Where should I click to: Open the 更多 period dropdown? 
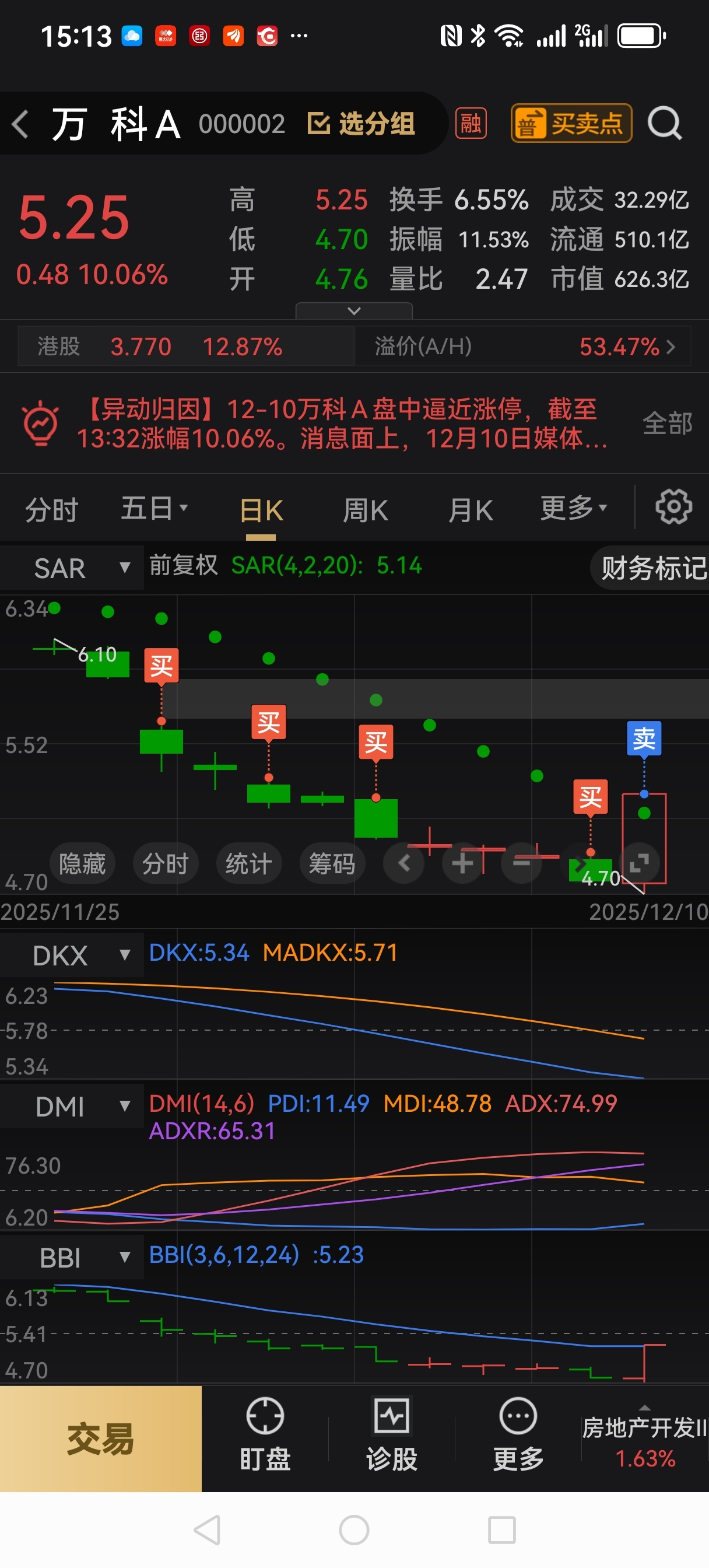coord(573,508)
